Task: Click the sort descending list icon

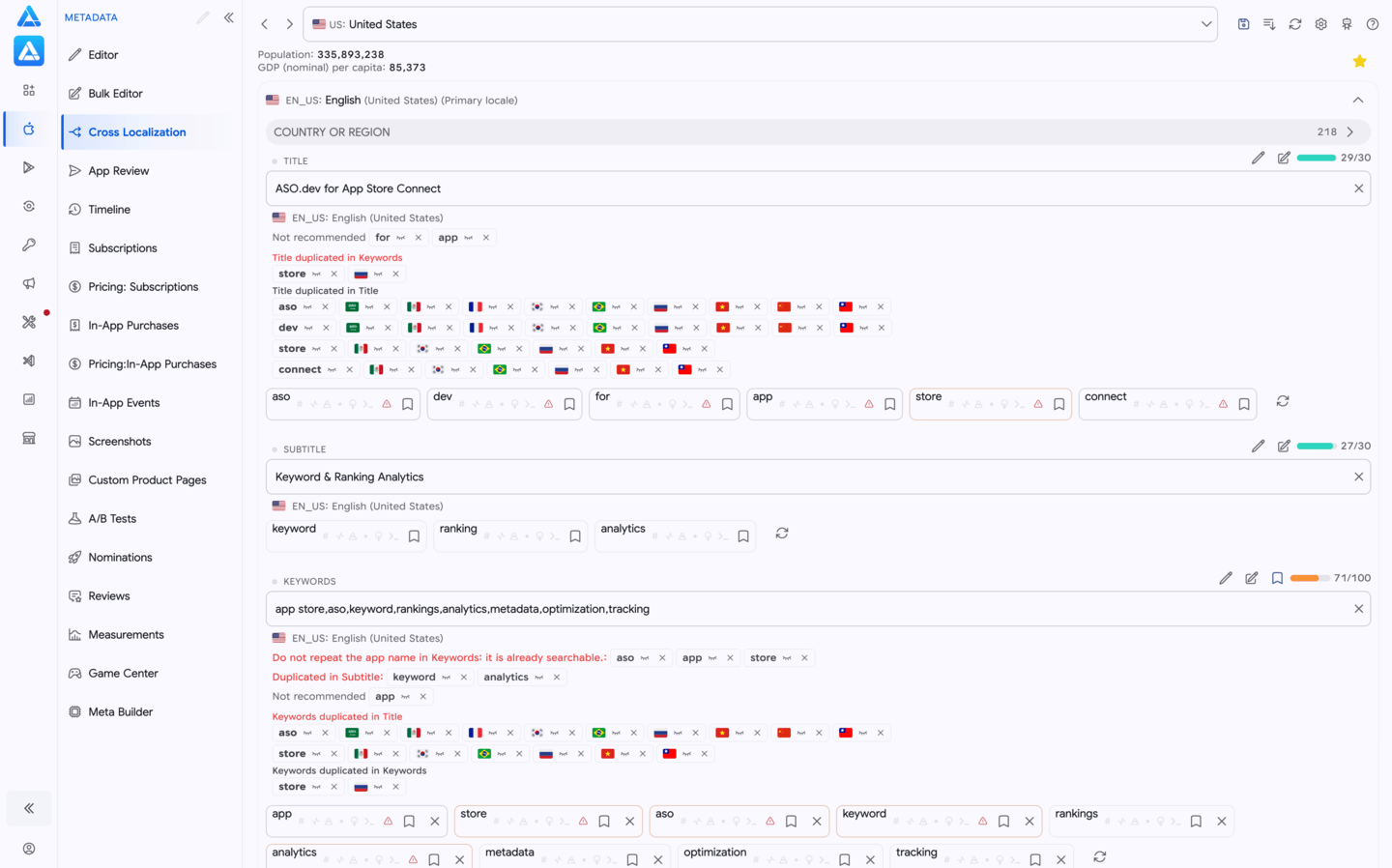Action: (1269, 24)
